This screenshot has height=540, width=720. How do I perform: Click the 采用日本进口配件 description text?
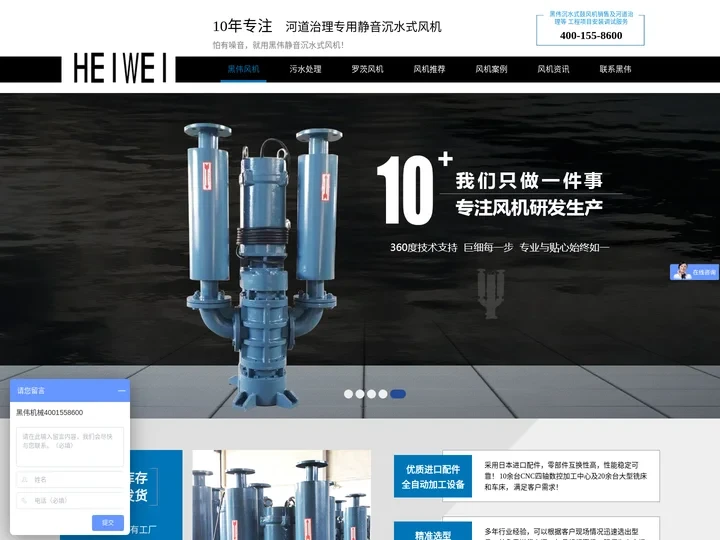(565, 476)
